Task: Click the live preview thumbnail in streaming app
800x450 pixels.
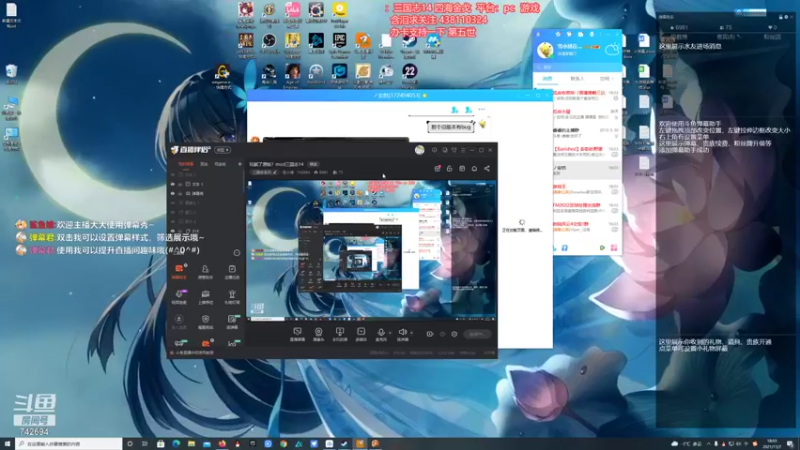Action: point(371,250)
